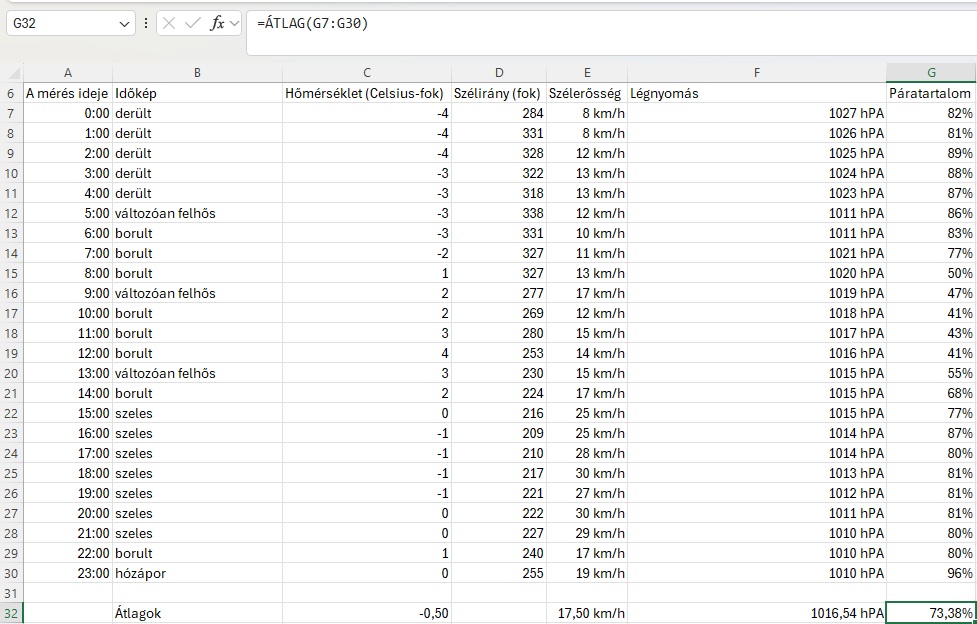Select the average temperature cell -0,50
The image size is (977, 624).
pos(367,613)
